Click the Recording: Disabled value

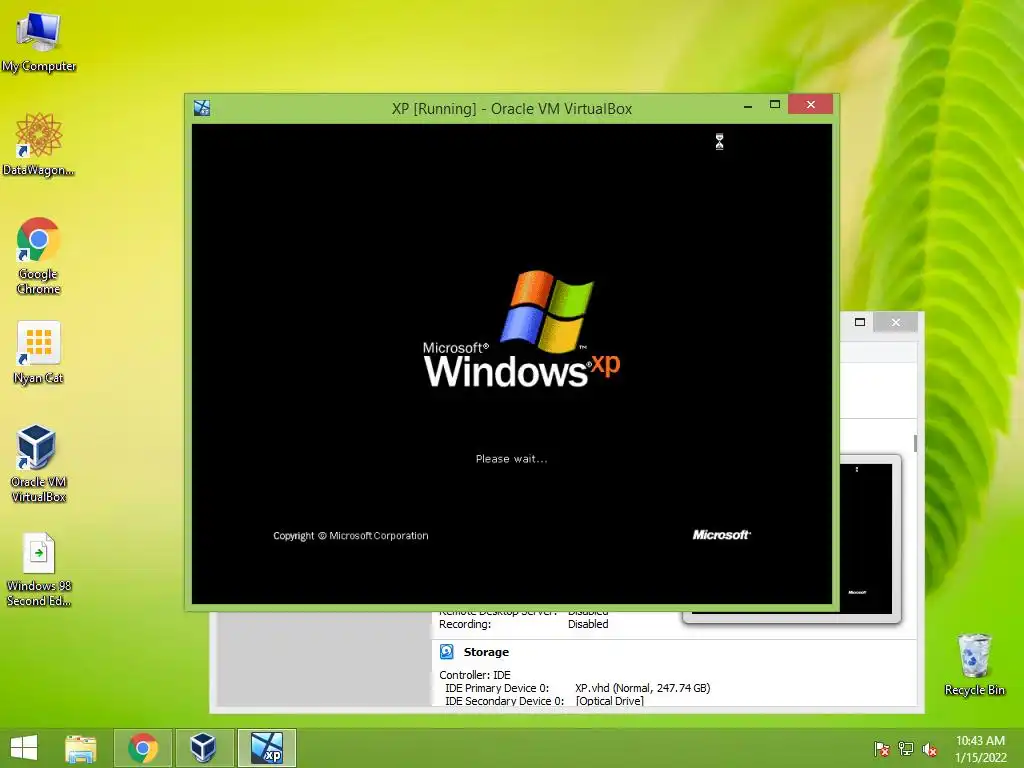point(588,624)
